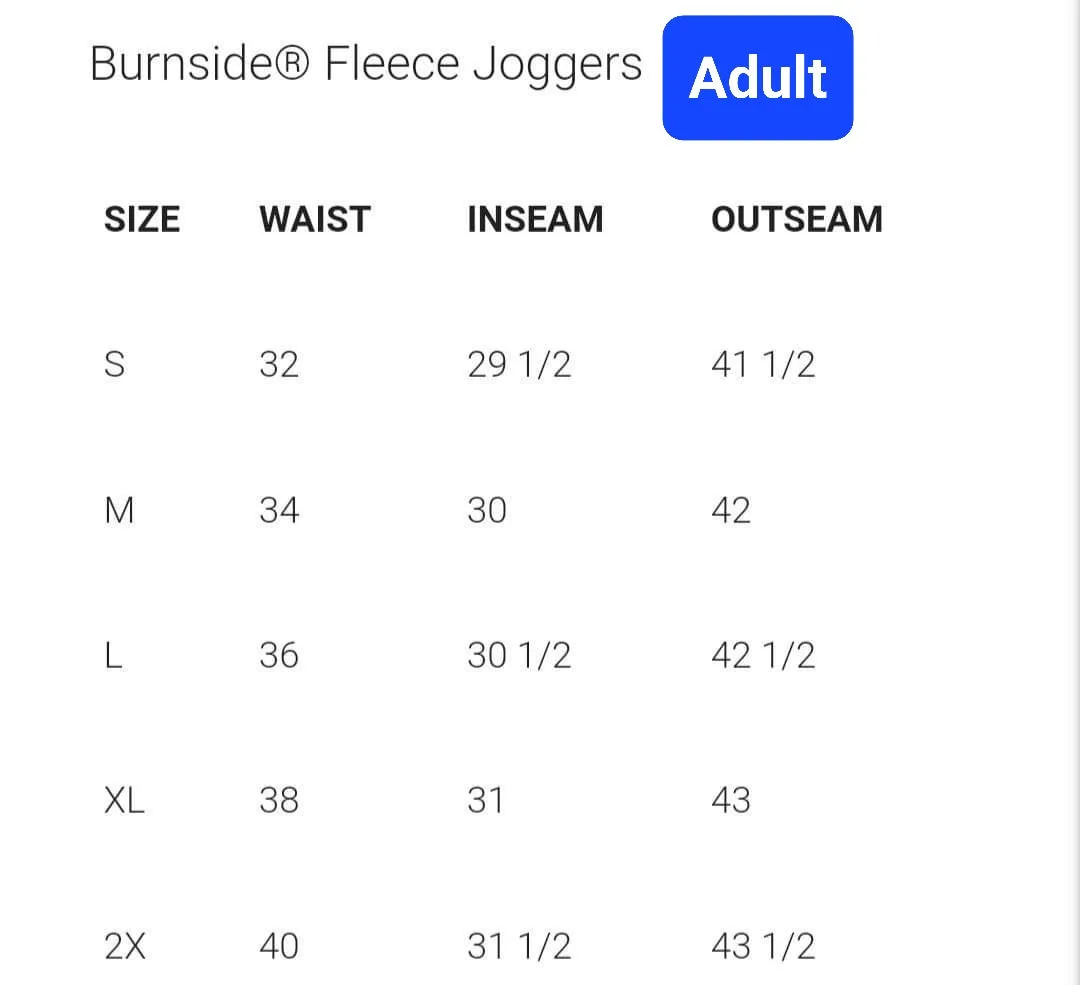Select the size S row label
The height and width of the screenshot is (985, 1080).
pyautogui.click(x=114, y=364)
